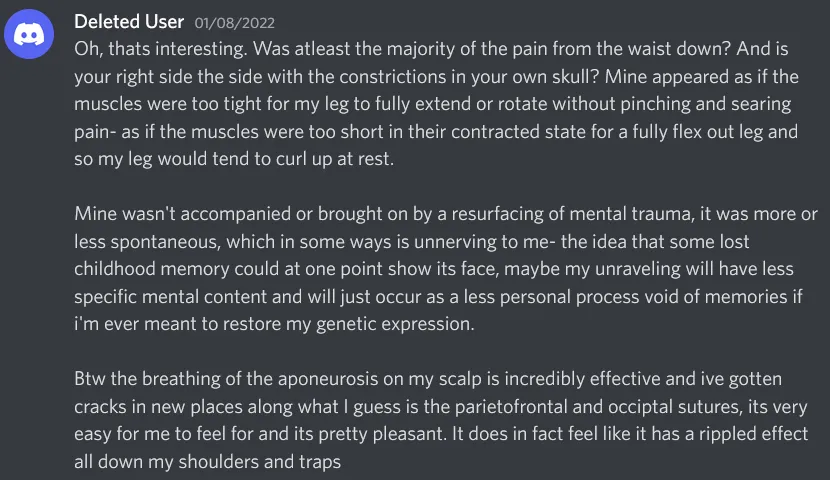Click the opening words "Oh, thats interesting."
The width and height of the screenshot is (830, 480).
tap(160, 49)
